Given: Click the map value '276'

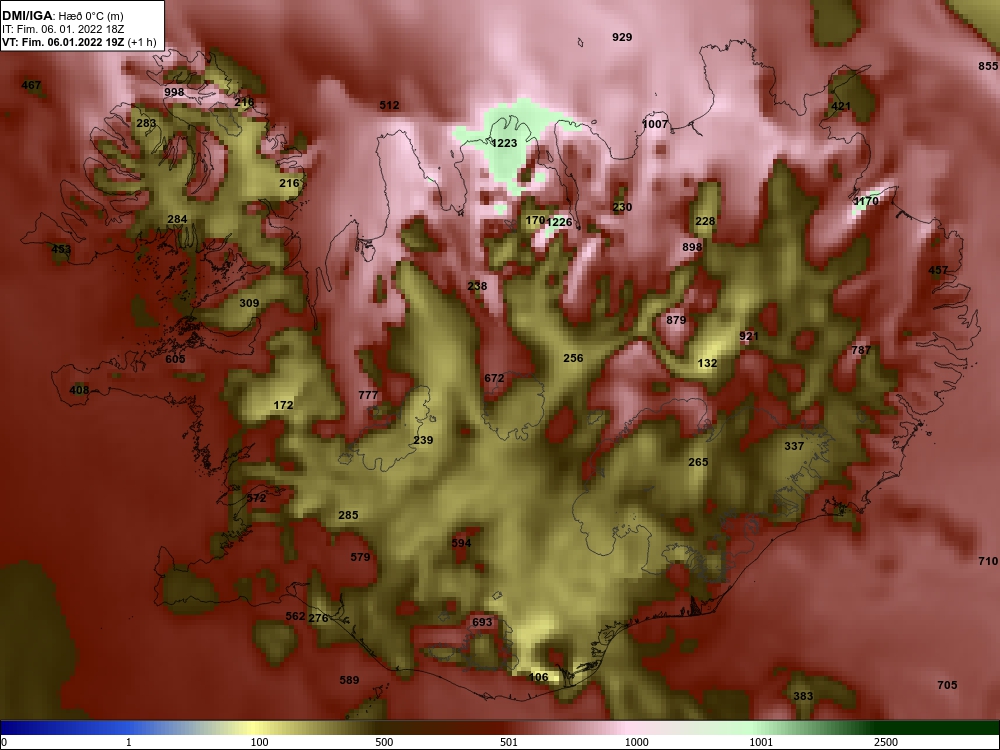Looking at the screenshot, I should point(318,617).
